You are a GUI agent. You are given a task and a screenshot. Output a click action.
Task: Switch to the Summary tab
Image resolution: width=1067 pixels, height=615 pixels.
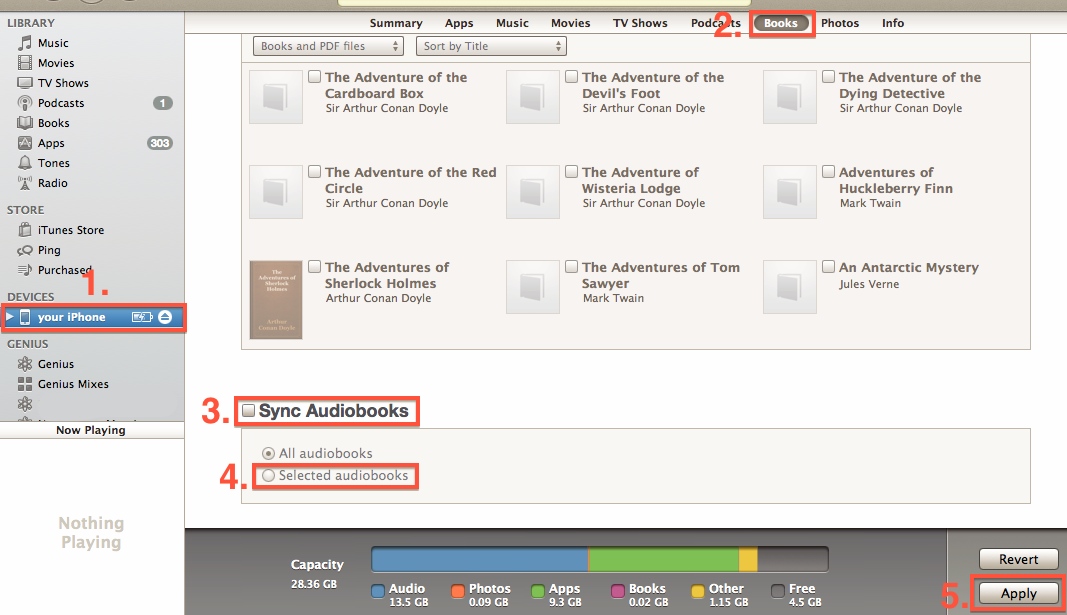396,23
